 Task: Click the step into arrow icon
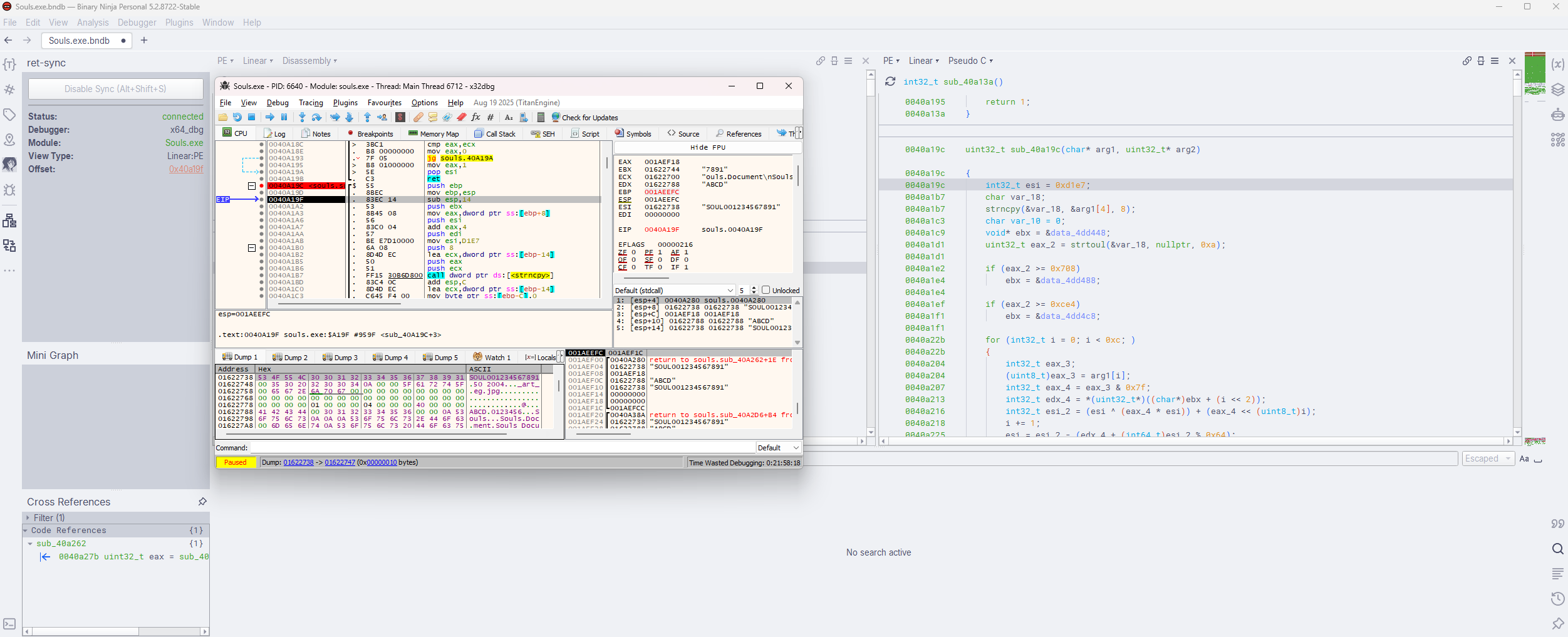(302, 117)
